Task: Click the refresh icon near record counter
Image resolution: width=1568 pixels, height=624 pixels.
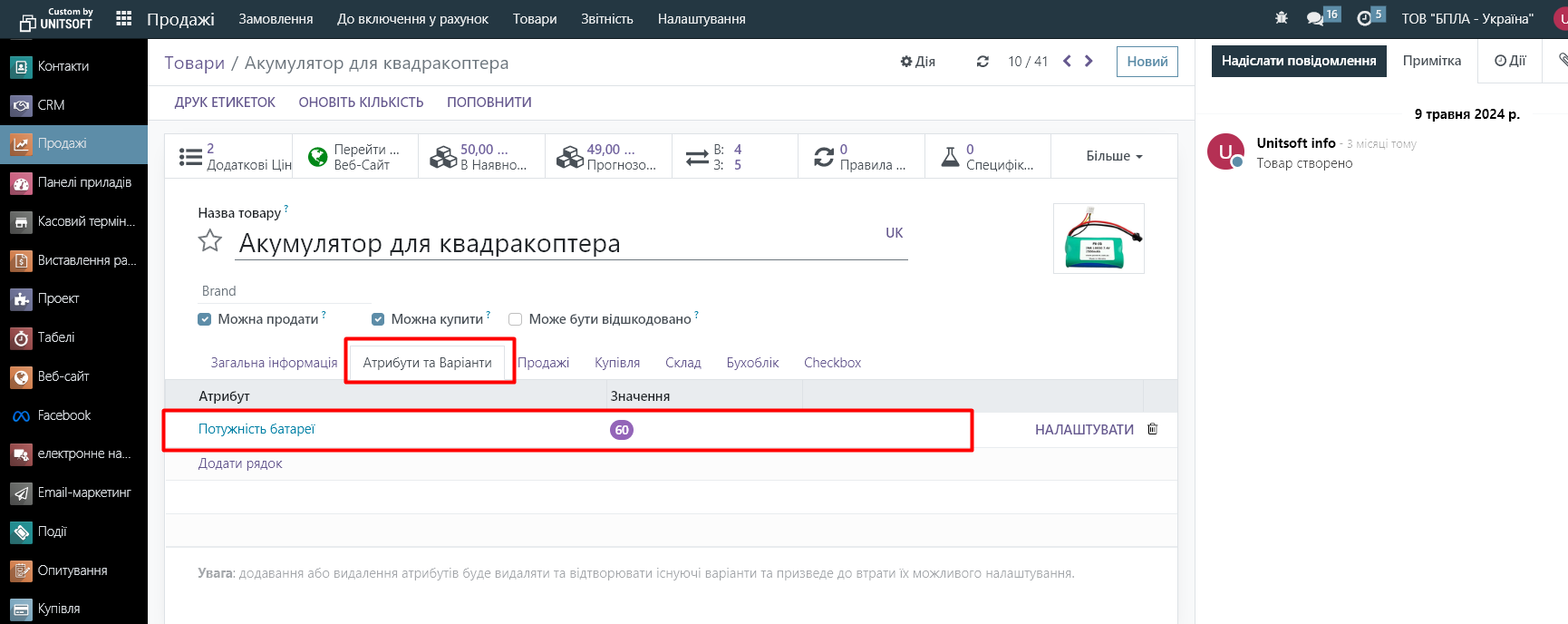Action: pyautogui.click(x=982, y=62)
